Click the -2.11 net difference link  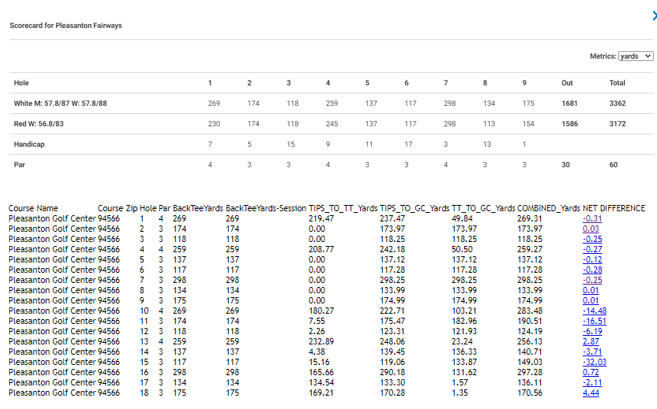click(592, 383)
